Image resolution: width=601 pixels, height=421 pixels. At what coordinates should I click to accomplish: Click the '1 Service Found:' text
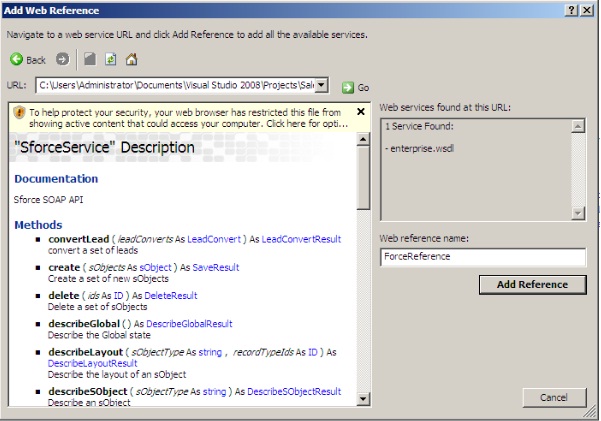[x=419, y=127]
